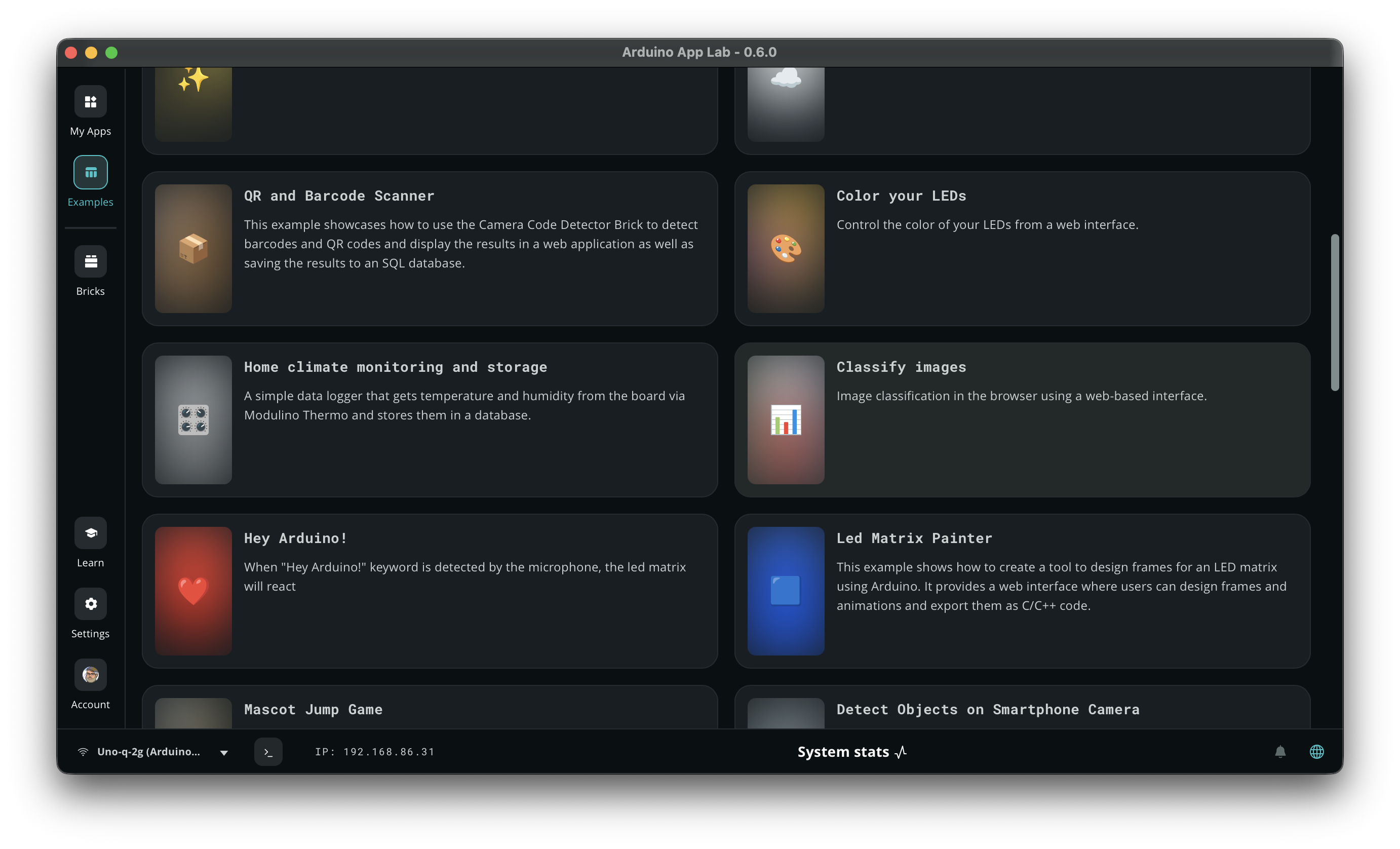This screenshot has height=849, width=1400.
Task: Click the globe network icon
Action: click(x=1317, y=752)
